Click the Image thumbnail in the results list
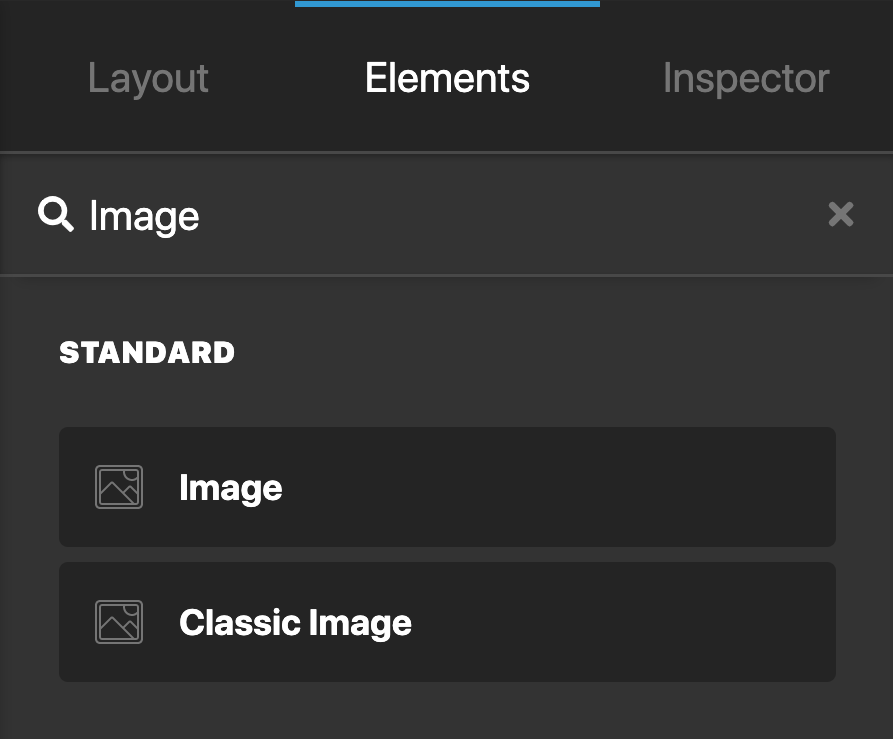The width and height of the screenshot is (893, 739). (118, 487)
